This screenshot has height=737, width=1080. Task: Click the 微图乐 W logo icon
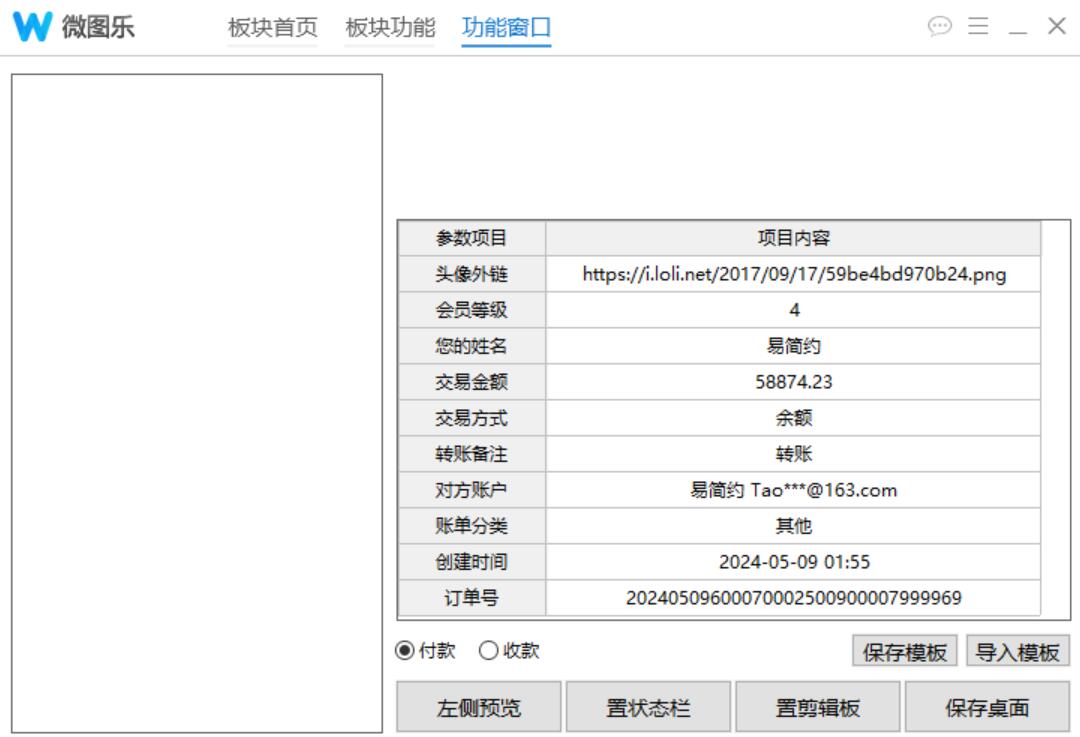point(32,27)
